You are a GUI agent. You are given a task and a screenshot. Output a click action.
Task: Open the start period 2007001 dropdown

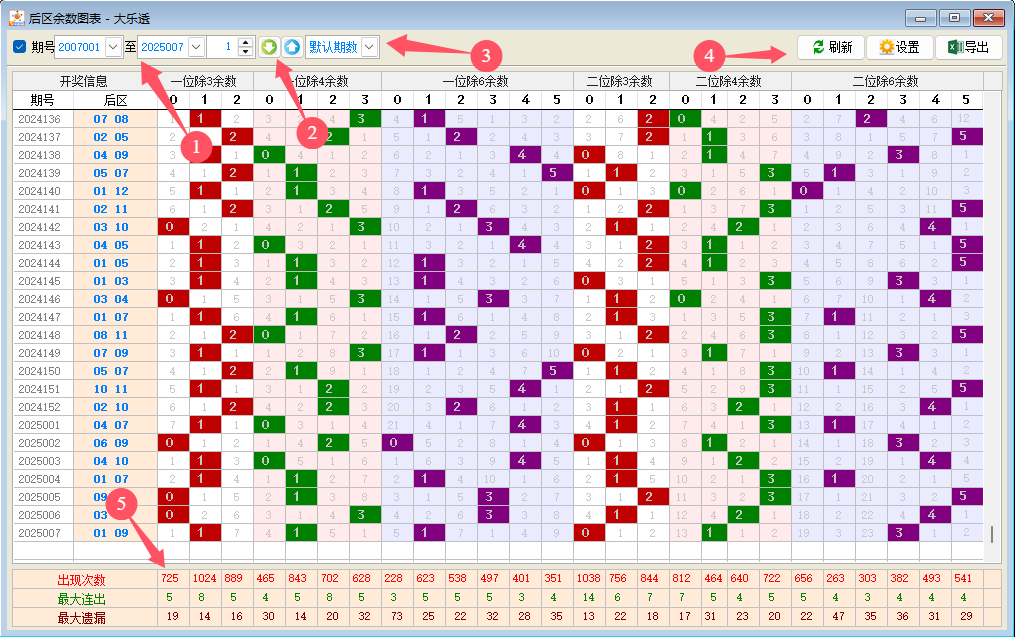coord(113,47)
